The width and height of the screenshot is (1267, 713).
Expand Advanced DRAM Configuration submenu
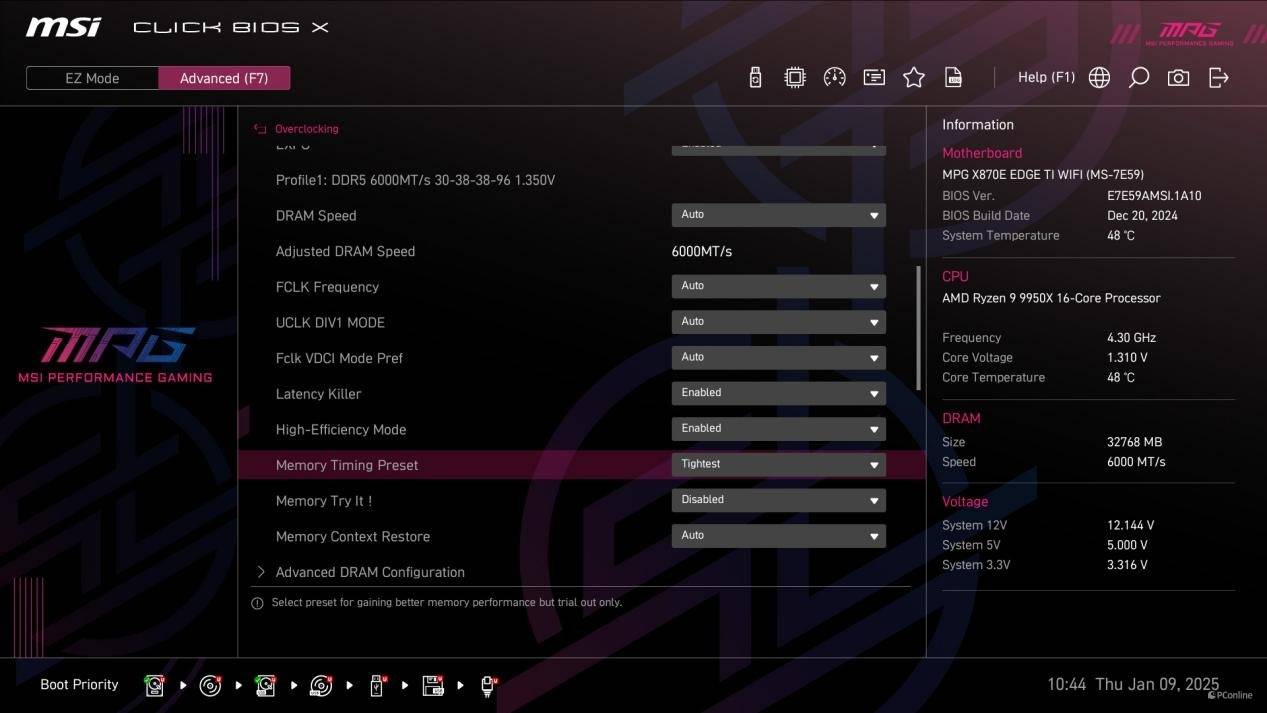[369, 572]
